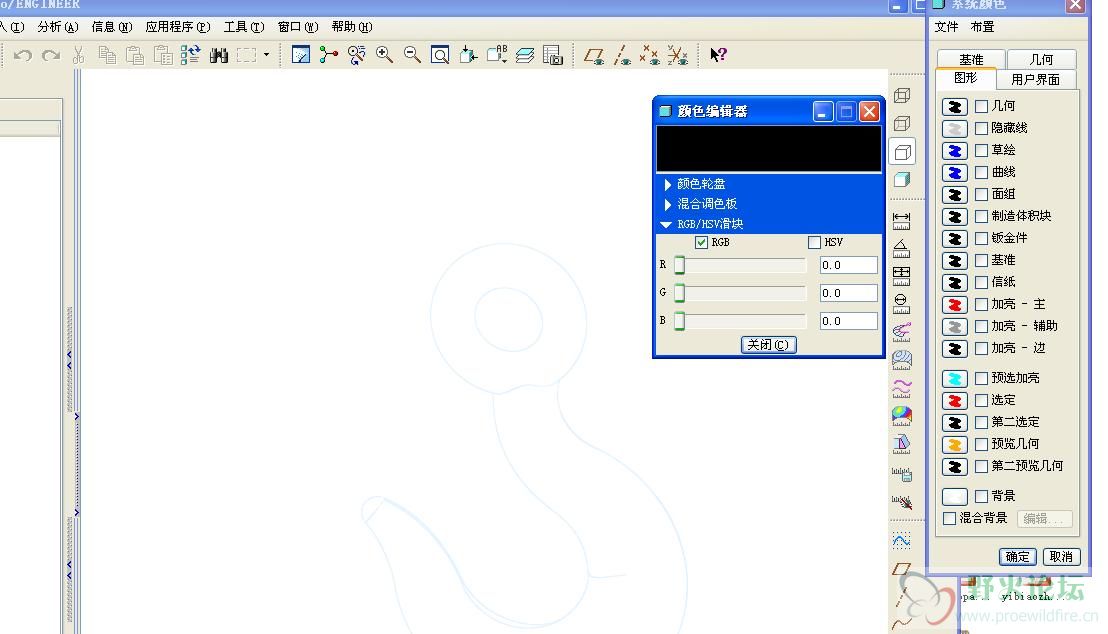Click the reorient view icon

point(468,55)
